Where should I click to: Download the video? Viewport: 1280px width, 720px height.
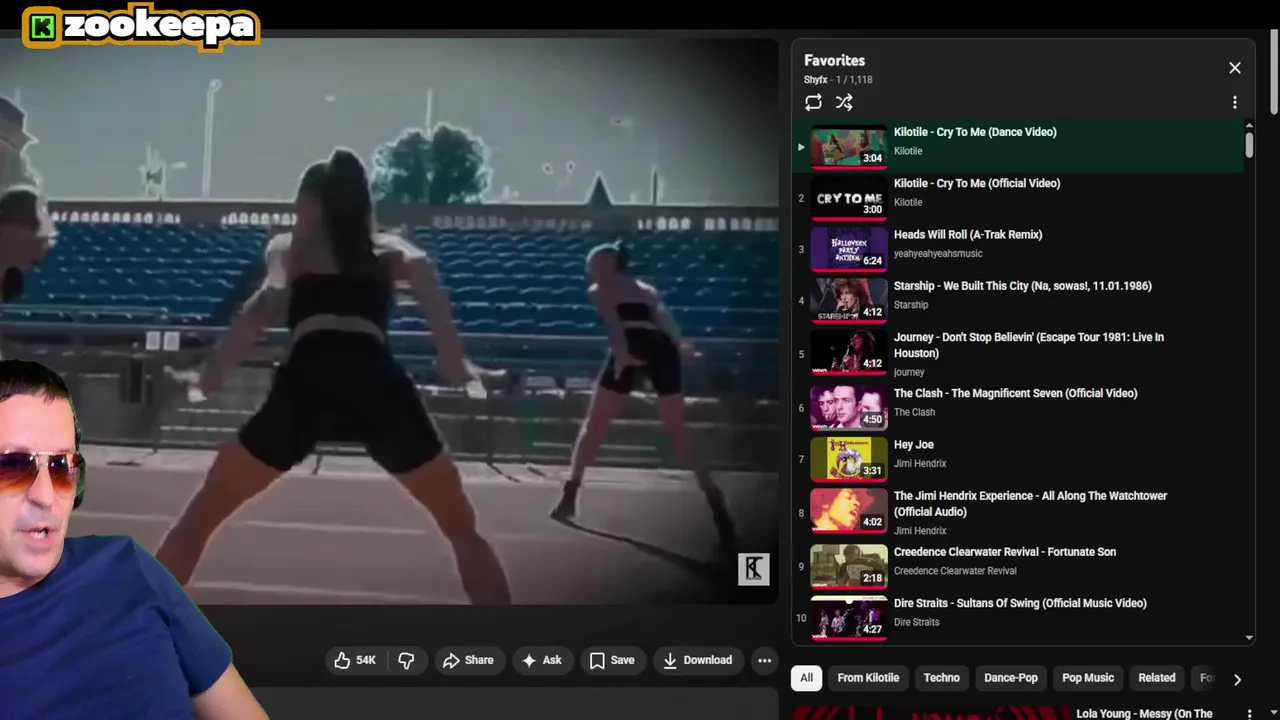(x=697, y=660)
